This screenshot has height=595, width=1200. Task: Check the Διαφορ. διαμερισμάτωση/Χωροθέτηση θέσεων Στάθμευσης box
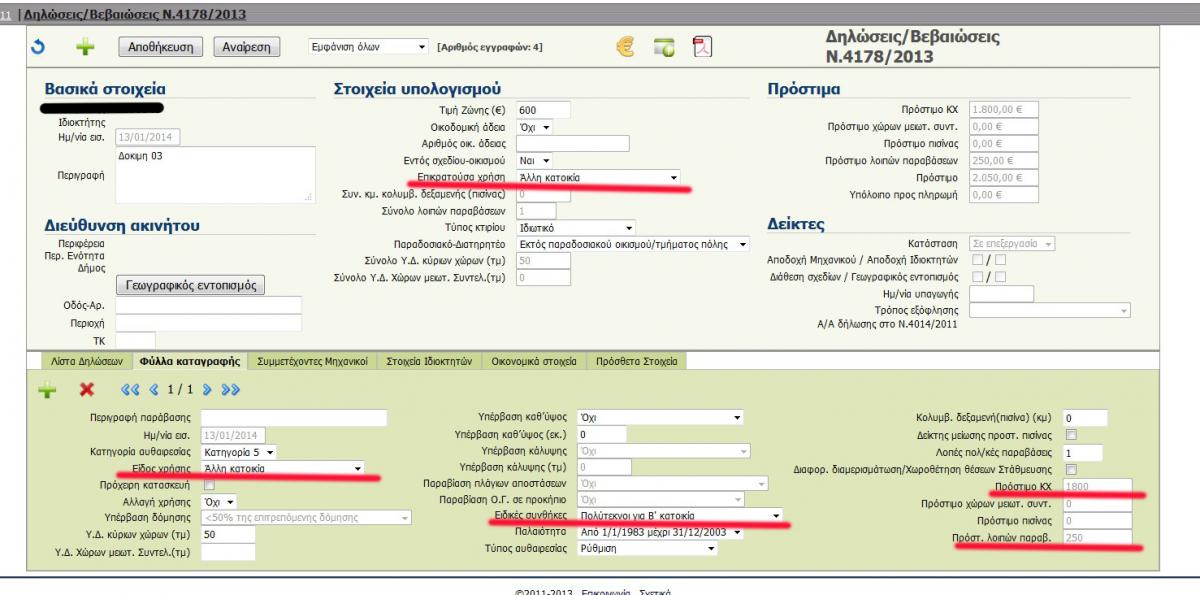pyautogui.click(x=1071, y=469)
